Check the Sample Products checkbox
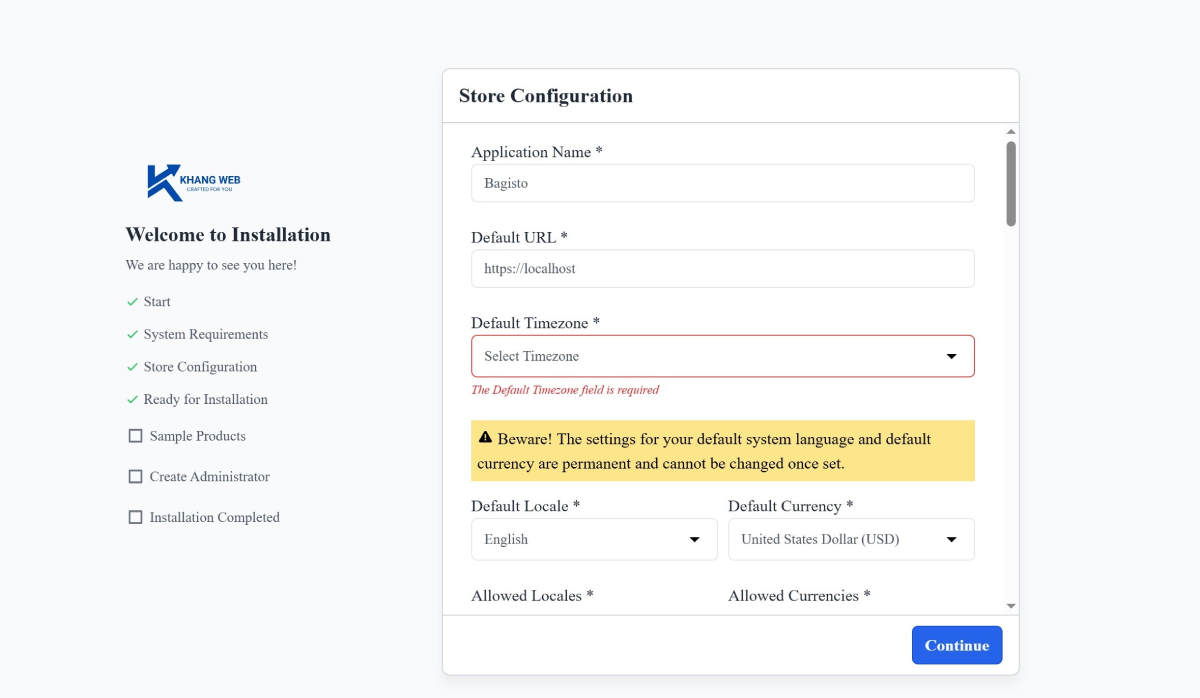The image size is (1200, 698). [135, 436]
